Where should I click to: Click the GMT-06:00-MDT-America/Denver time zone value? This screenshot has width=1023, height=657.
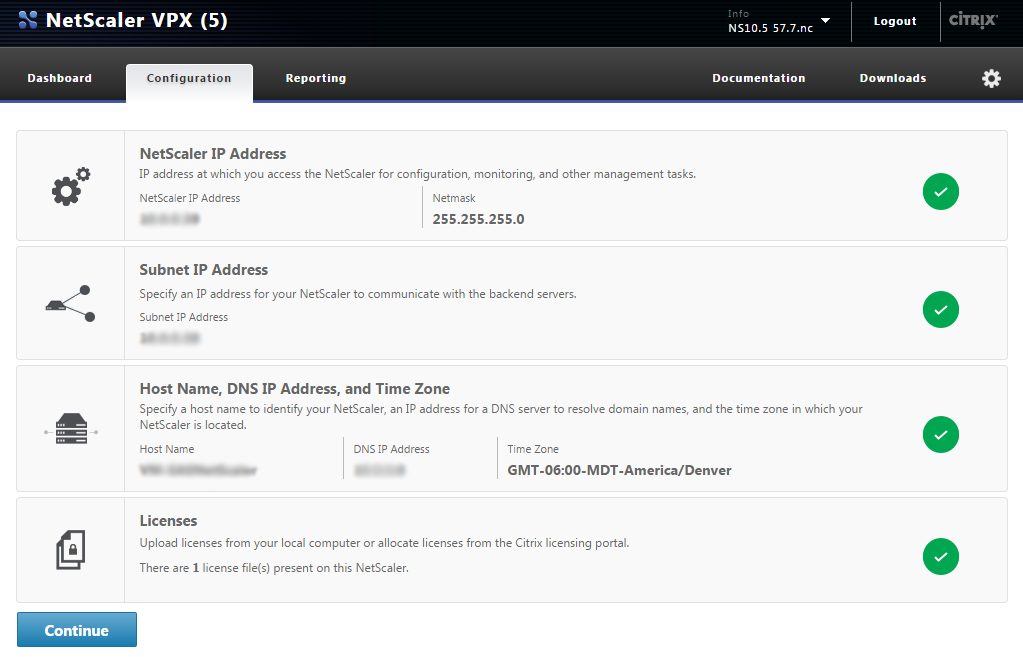pyautogui.click(x=619, y=470)
